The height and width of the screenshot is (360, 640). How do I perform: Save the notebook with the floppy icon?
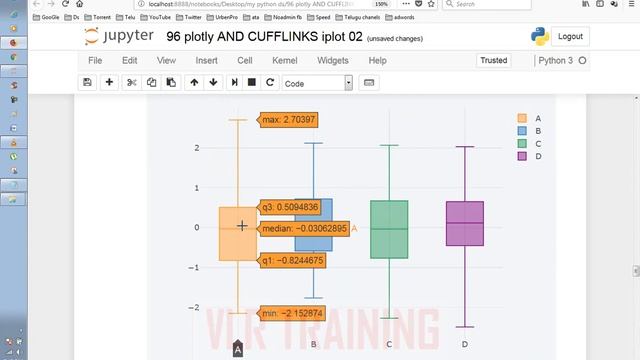87,82
